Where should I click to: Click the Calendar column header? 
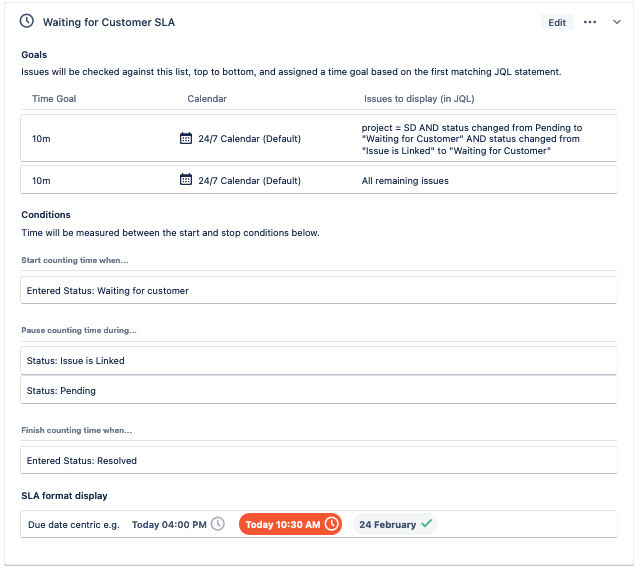pos(207,98)
